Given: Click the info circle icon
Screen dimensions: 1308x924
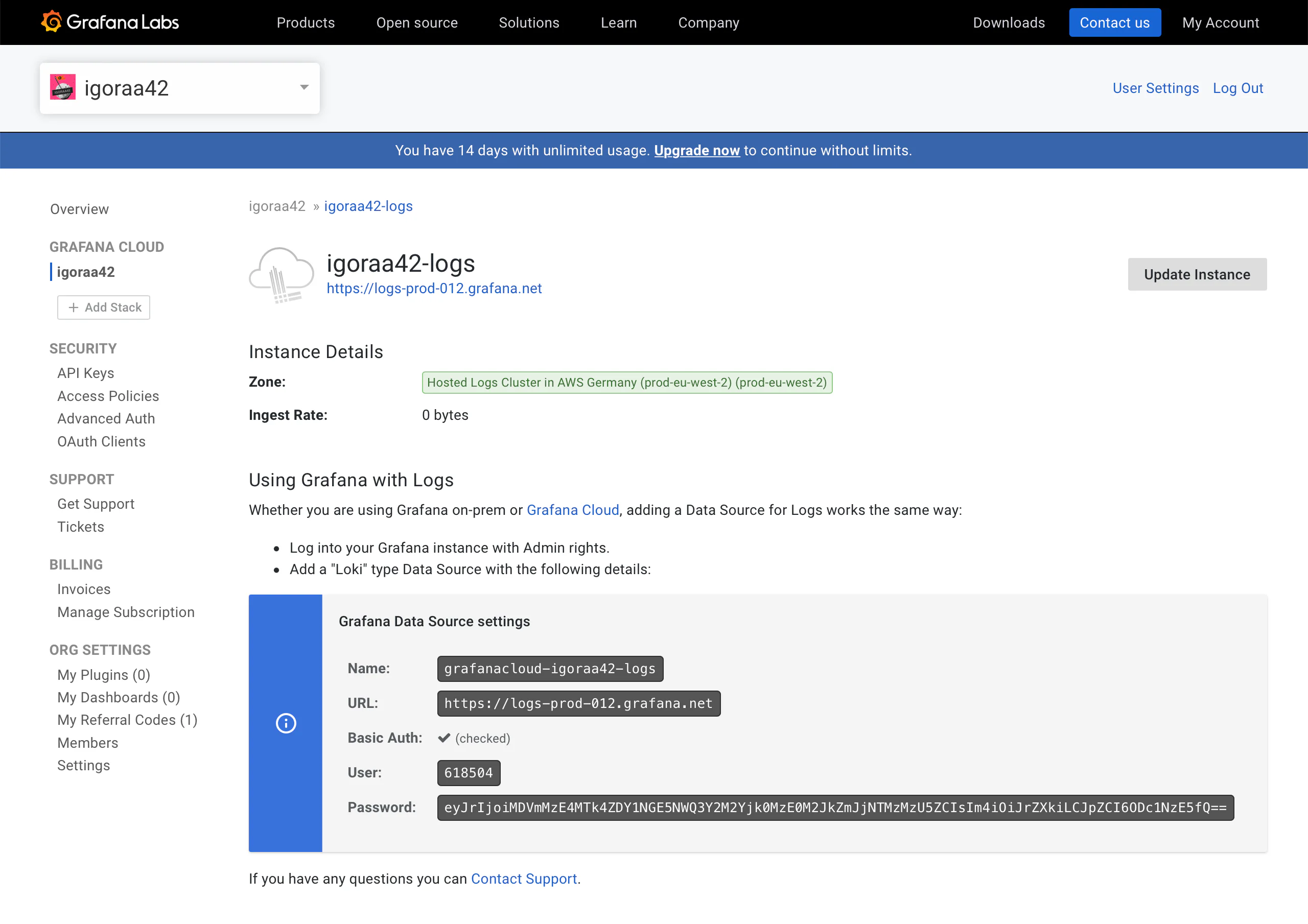Looking at the screenshot, I should coord(286,723).
